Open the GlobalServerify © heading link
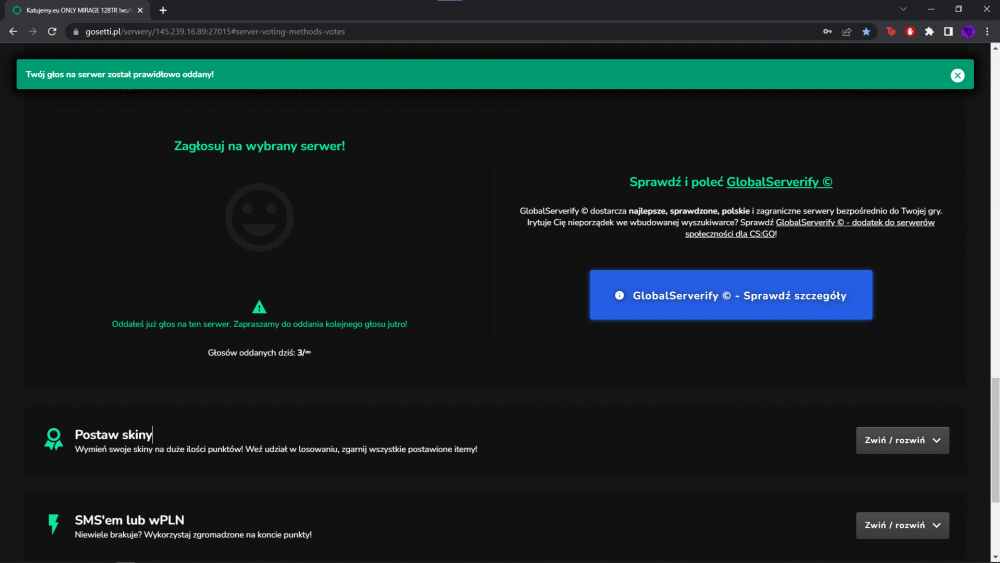Image resolution: width=1000 pixels, height=563 pixels. 779,182
